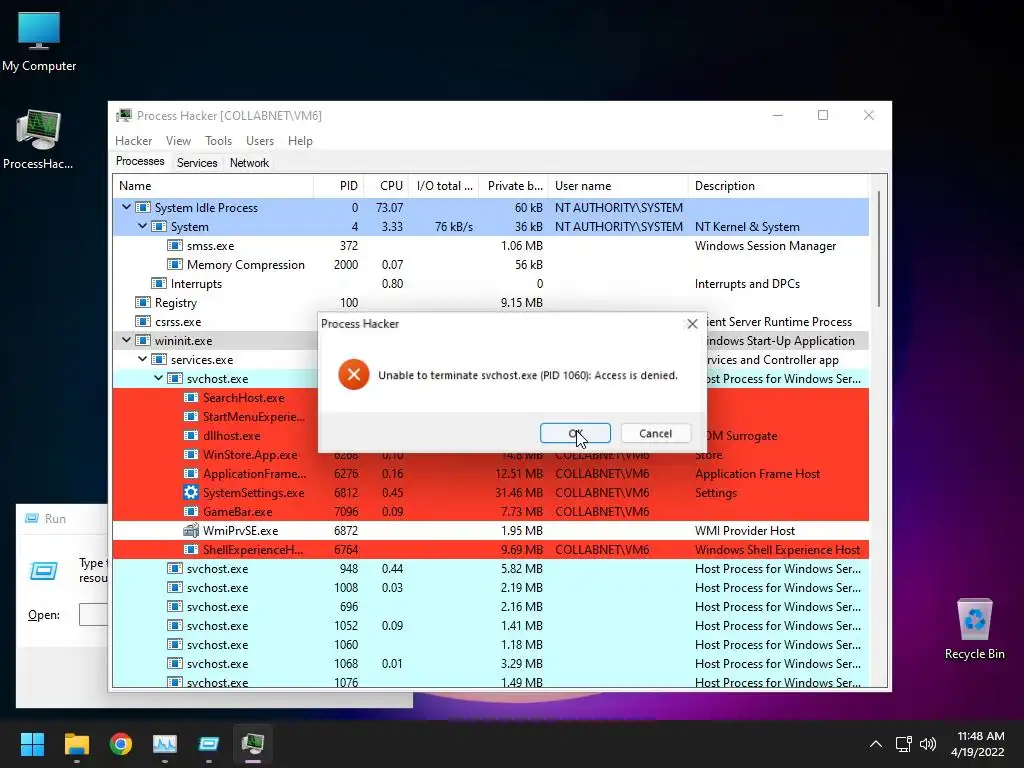
Task: Open the network tray icon
Action: 903,744
